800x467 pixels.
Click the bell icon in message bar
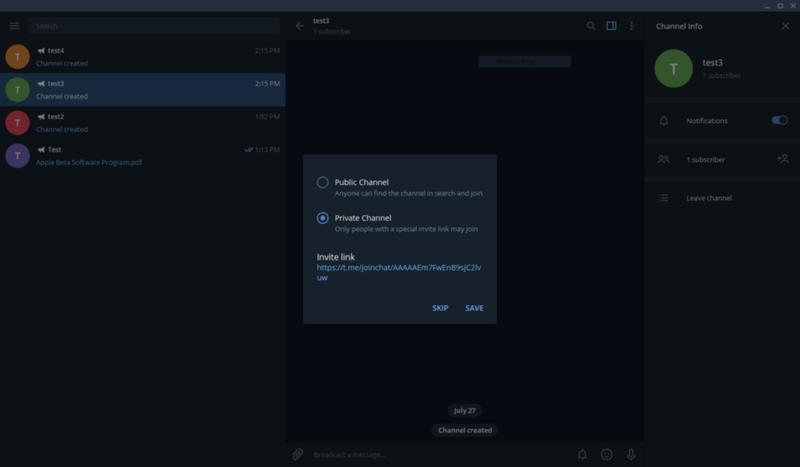click(x=582, y=454)
